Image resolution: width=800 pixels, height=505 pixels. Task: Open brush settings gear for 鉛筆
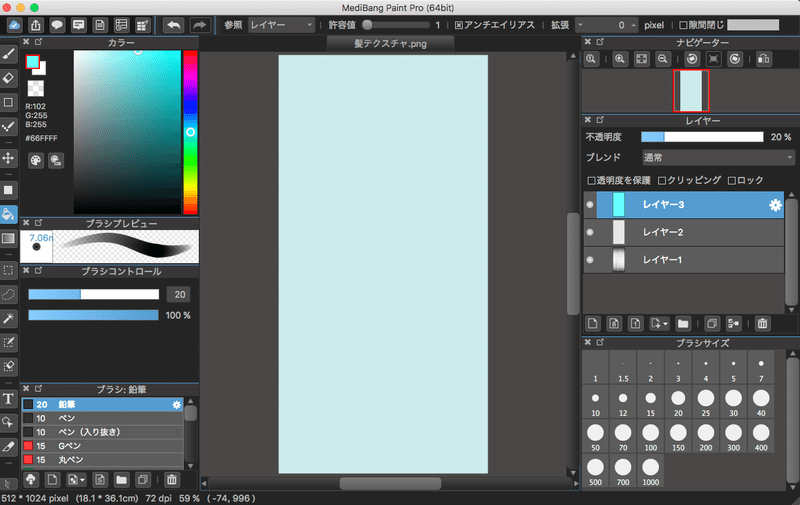click(x=177, y=405)
